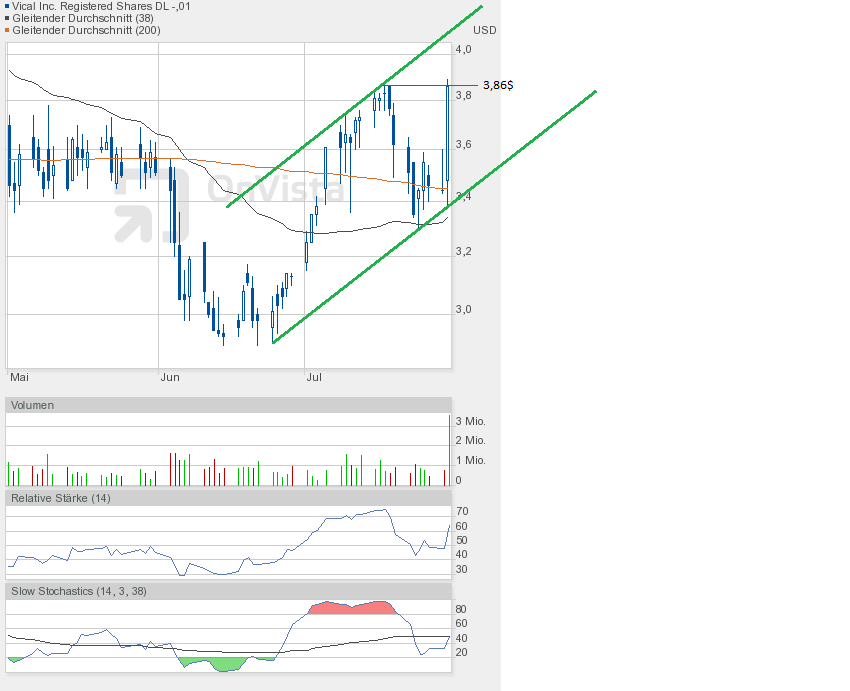Click the red overbought area in Slow Stochastics
Image resolution: width=850 pixels, height=691 pixels.
[x=352, y=608]
